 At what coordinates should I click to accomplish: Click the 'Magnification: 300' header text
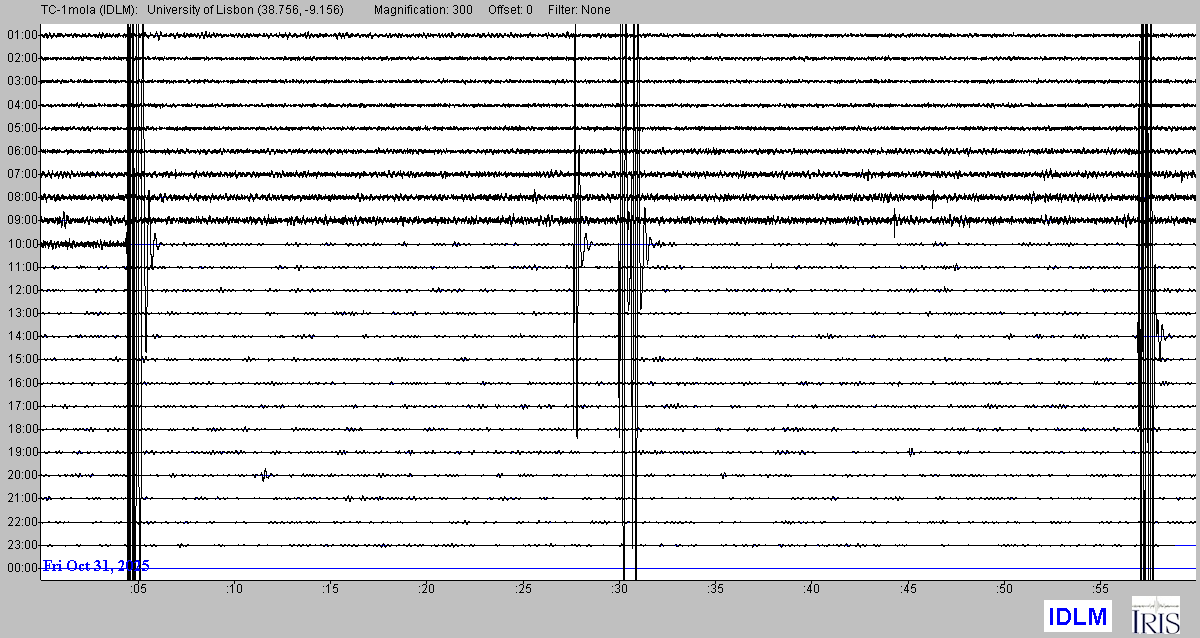point(425,10)
